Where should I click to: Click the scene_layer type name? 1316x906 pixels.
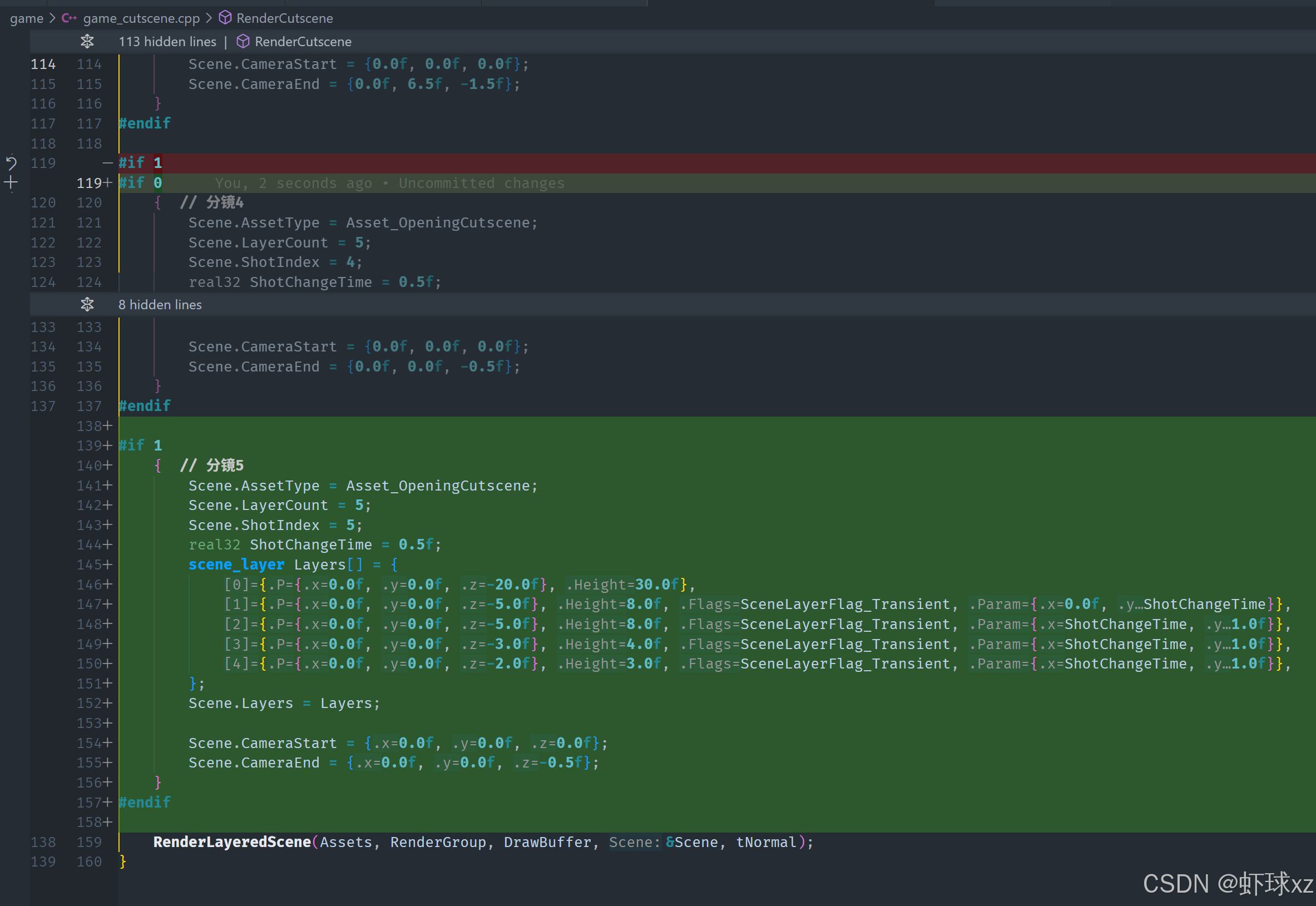[236, 565]
